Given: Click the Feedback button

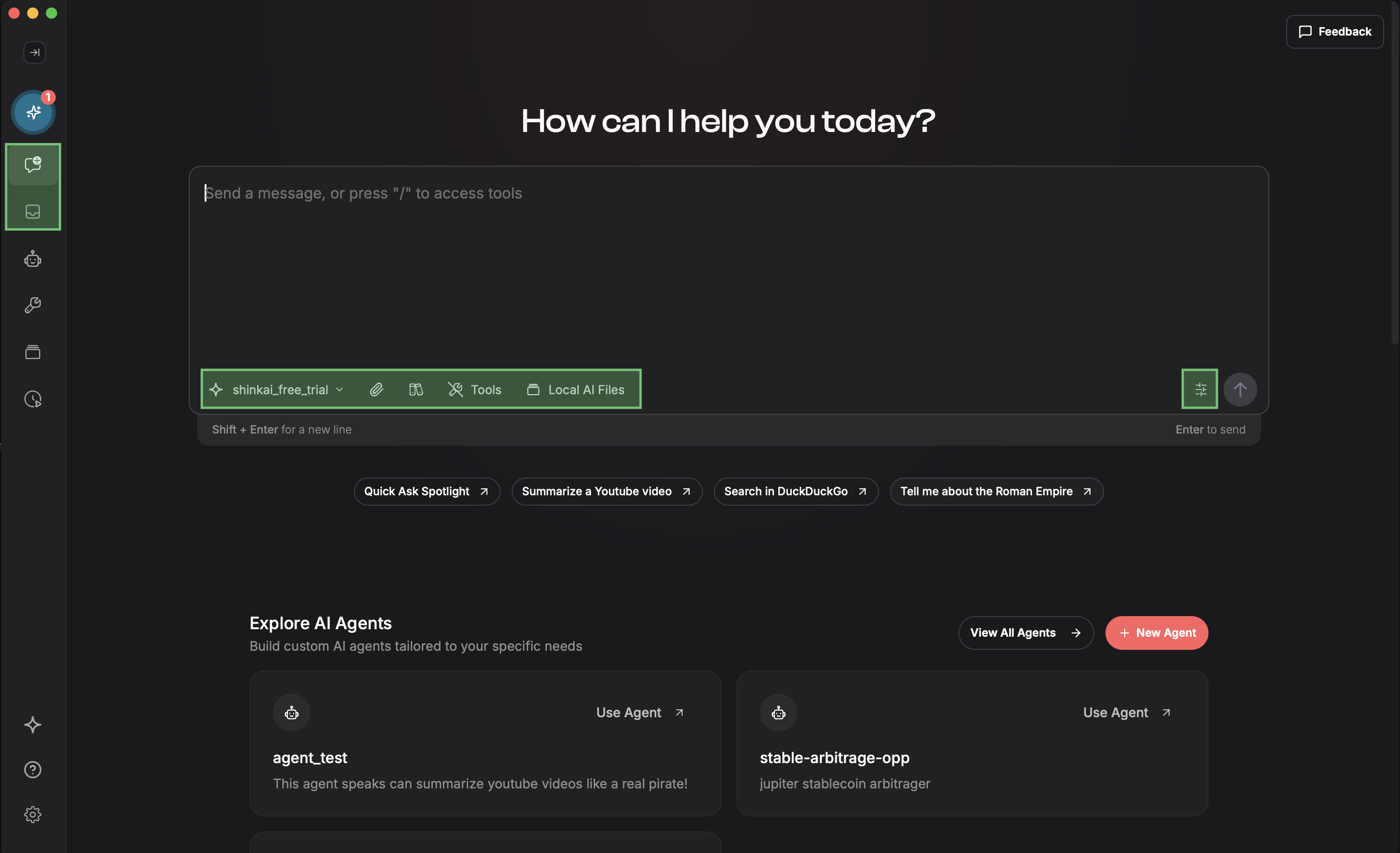Looking at the screenshot, I should click(1334, 32).
